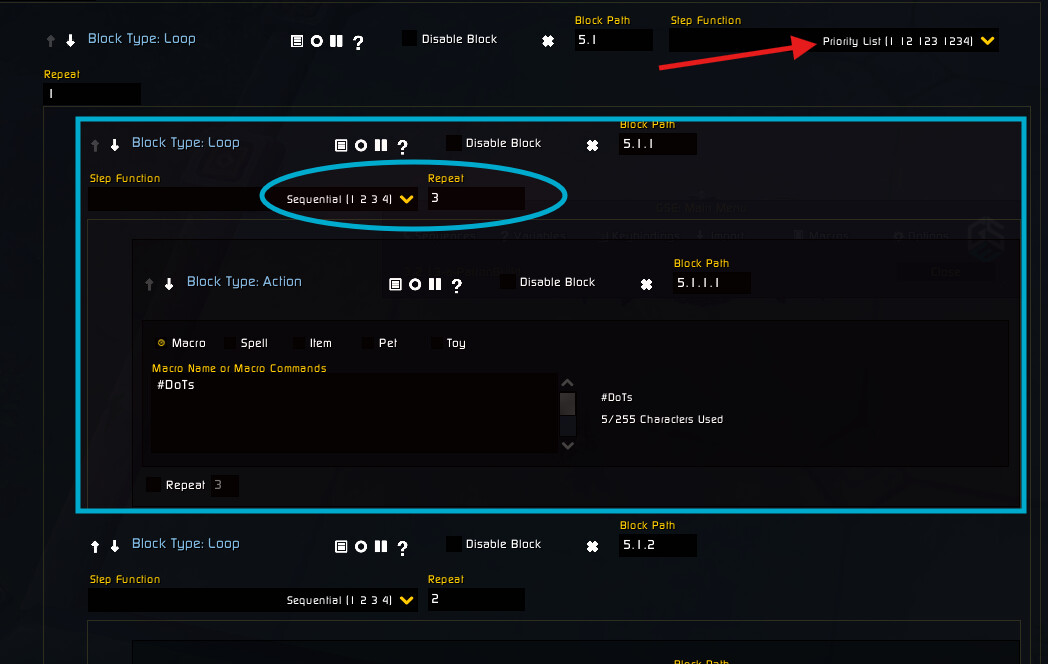Click the repeat count box showing 3 beside Repeat checkbox

(225, 485)
